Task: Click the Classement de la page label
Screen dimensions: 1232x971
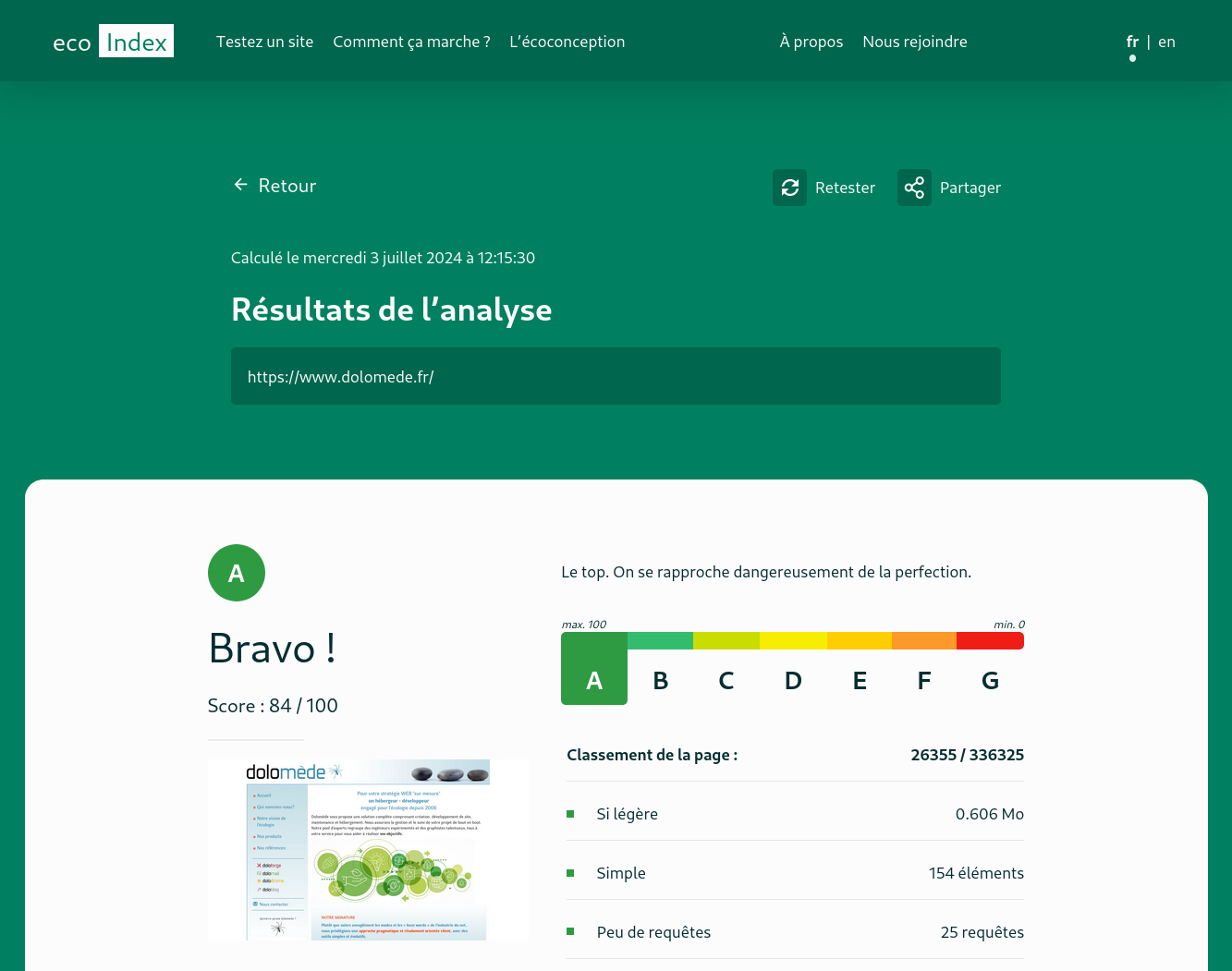Action: [x=652, y=755]
